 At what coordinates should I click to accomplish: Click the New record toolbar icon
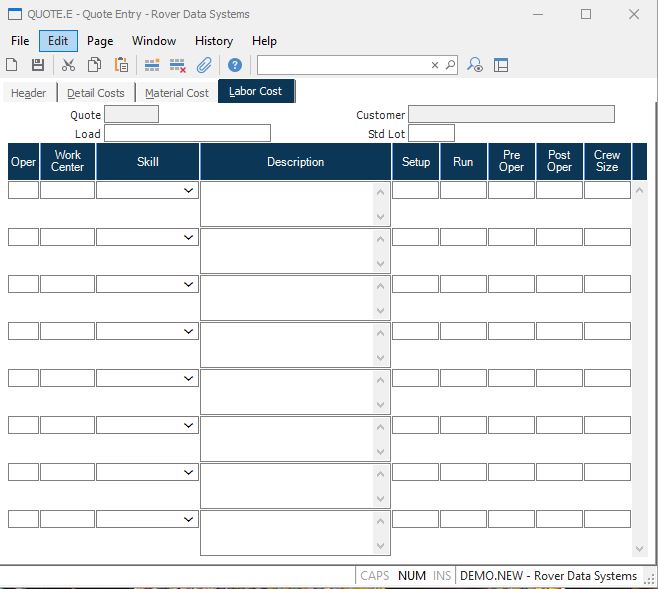[12, 65]
